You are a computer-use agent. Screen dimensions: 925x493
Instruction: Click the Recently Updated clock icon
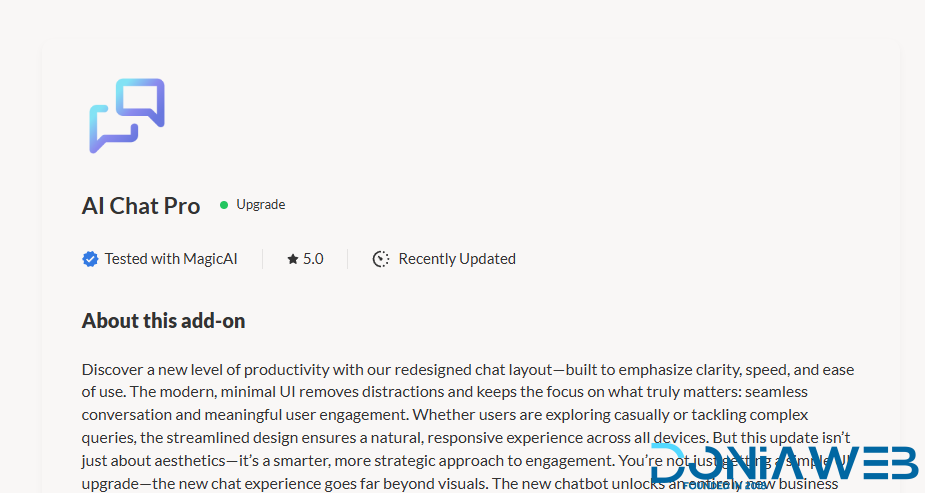(x=381, y=259)
